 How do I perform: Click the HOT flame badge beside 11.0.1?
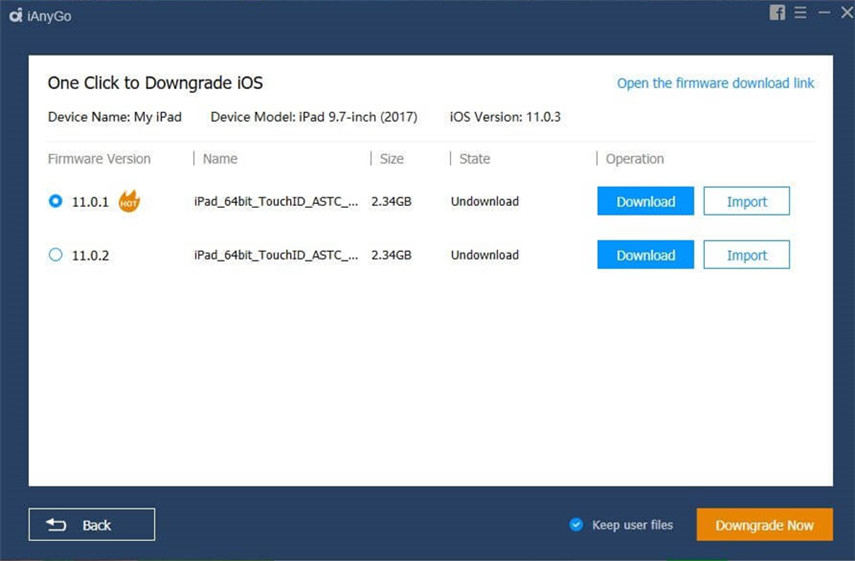coord(129,201)
